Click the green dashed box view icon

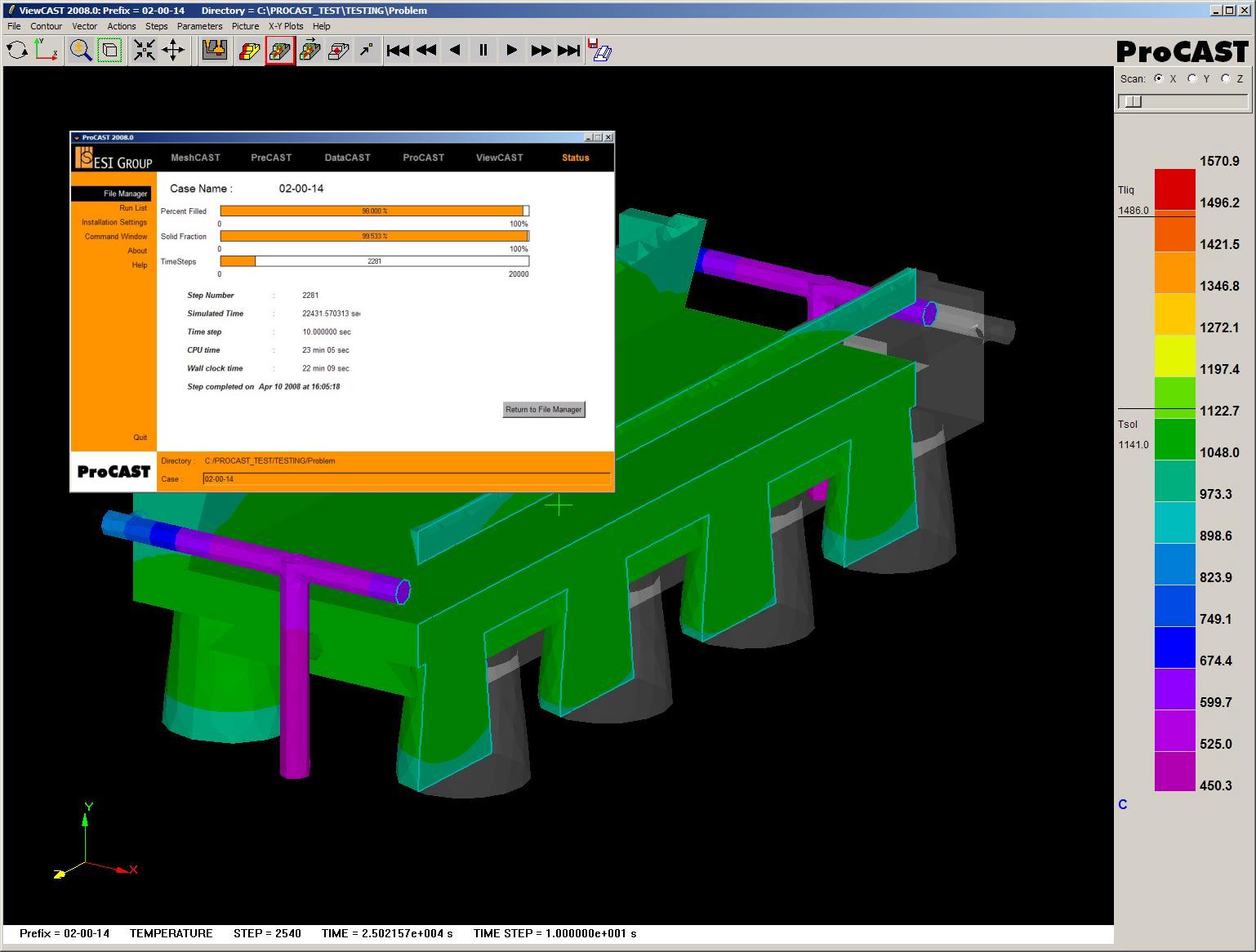tap(109, 51)
